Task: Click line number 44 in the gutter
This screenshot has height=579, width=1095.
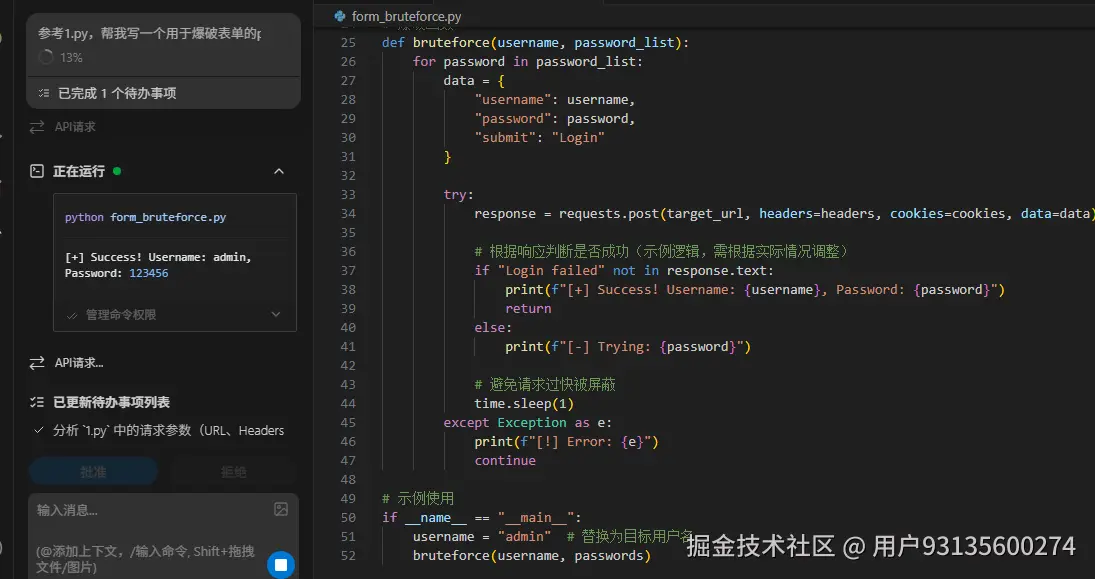Action: (x=348, y=403)
